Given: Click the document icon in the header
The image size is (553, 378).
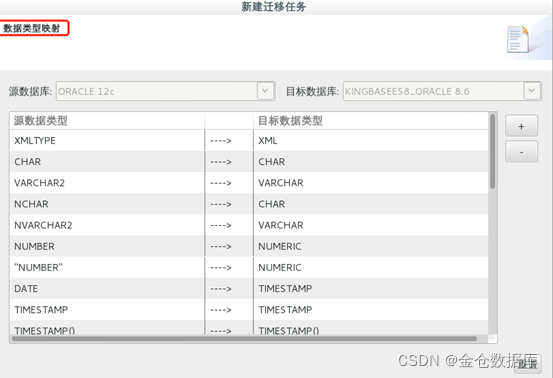Looking at the screenshot, I should pos(518,39).
